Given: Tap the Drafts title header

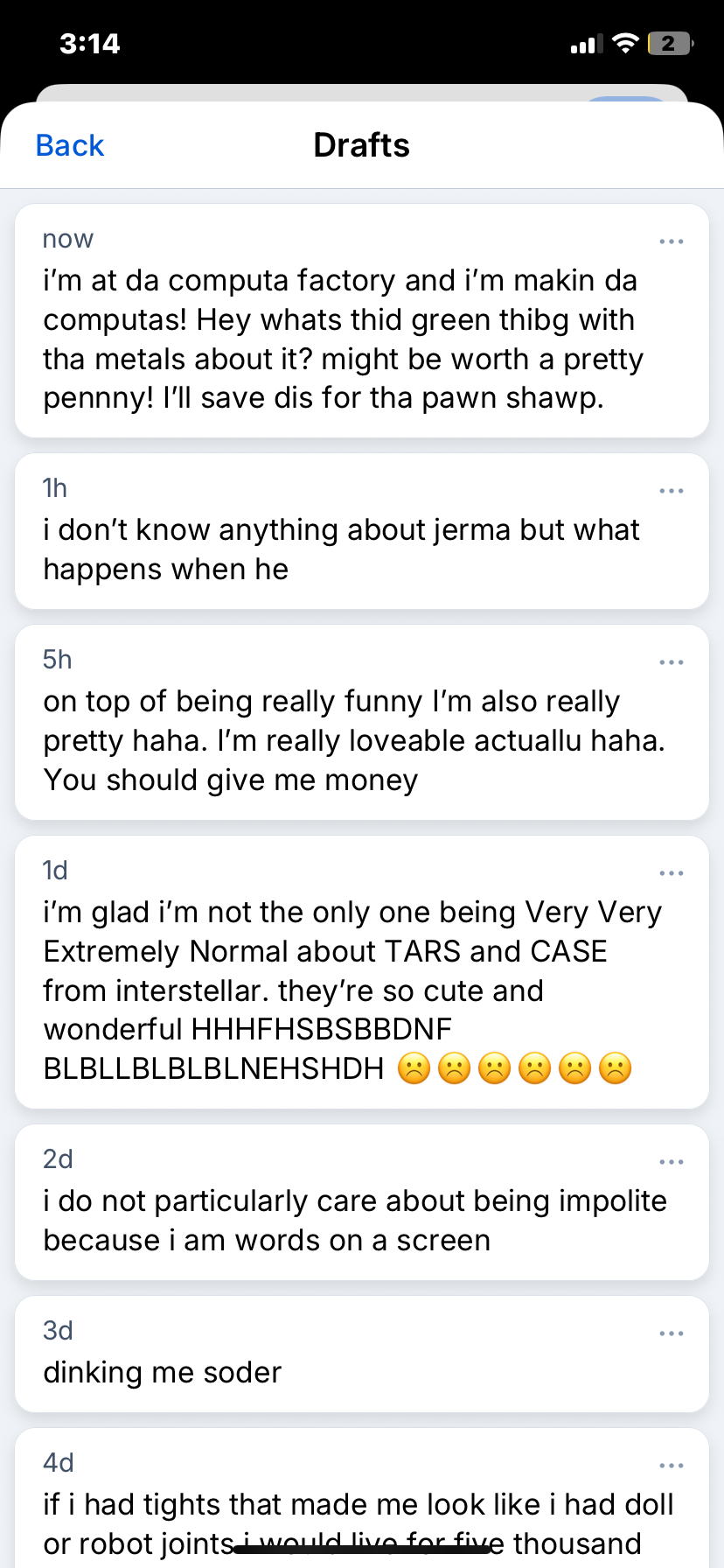Looking at the screenshot, I should pyautogui.click(x=361, y=145).
